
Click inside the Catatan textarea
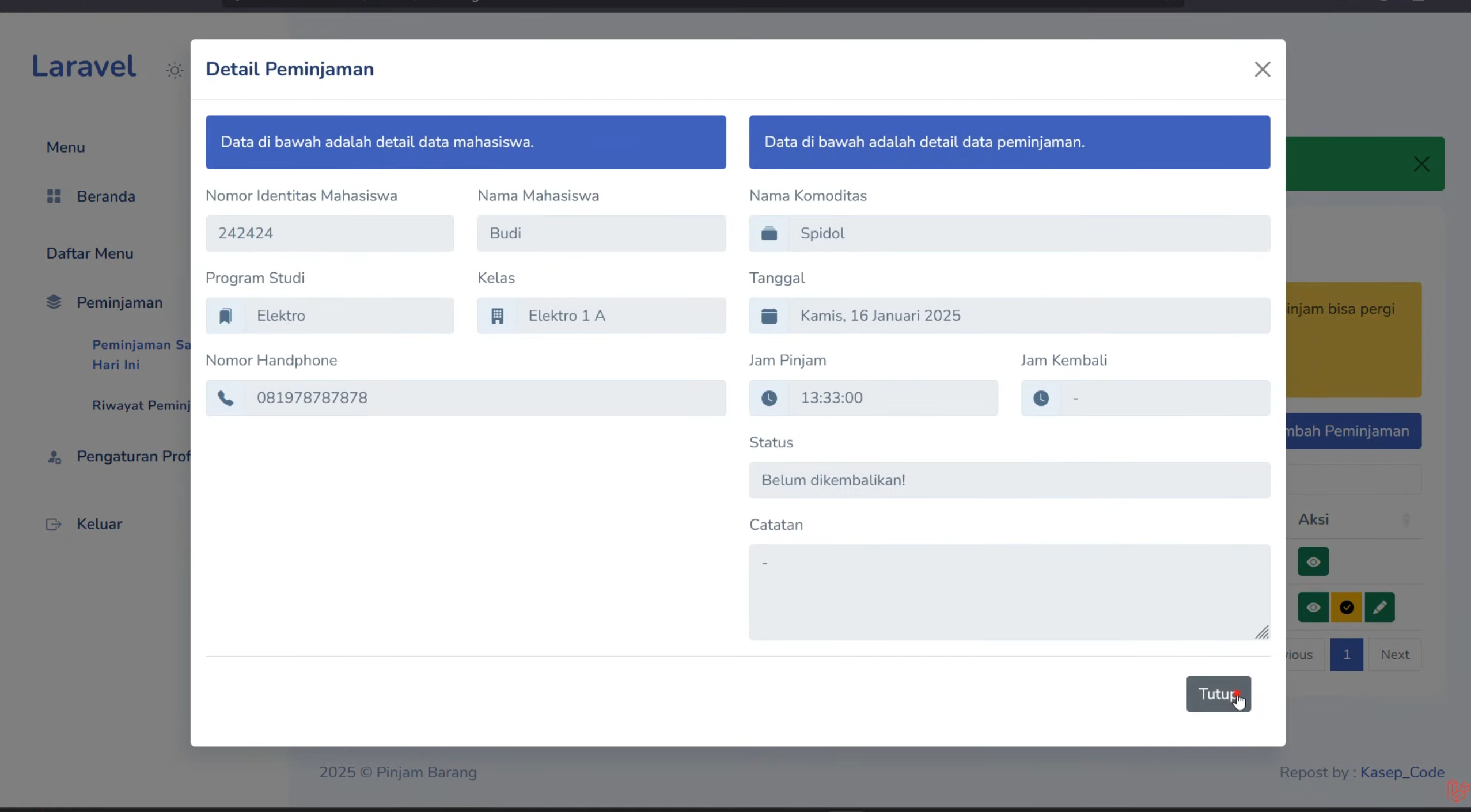pos(1009,592)
